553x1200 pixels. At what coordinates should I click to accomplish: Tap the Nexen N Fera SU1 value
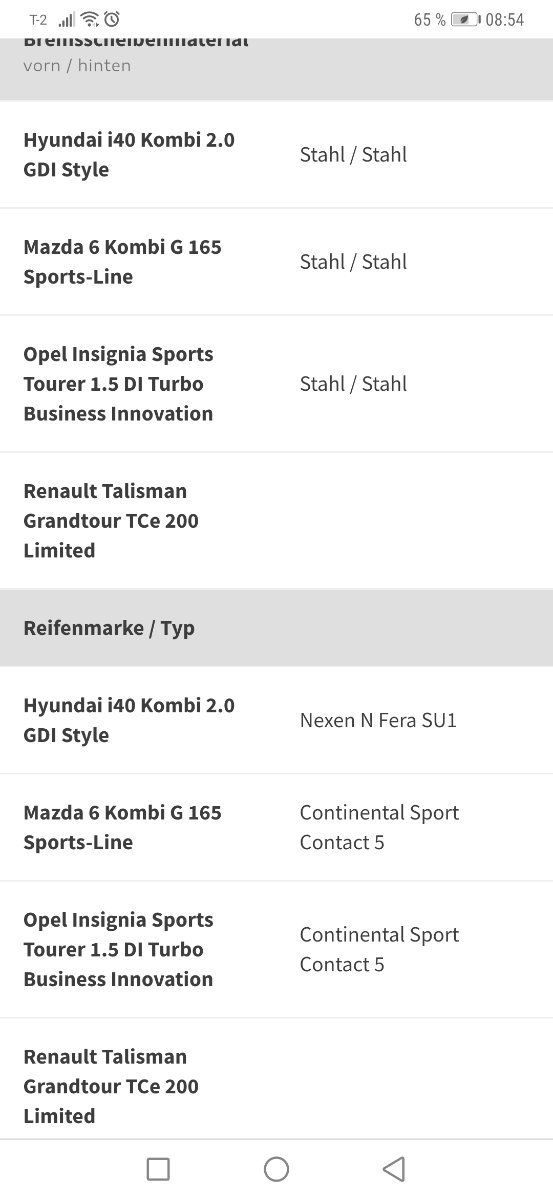coord(378,720)
